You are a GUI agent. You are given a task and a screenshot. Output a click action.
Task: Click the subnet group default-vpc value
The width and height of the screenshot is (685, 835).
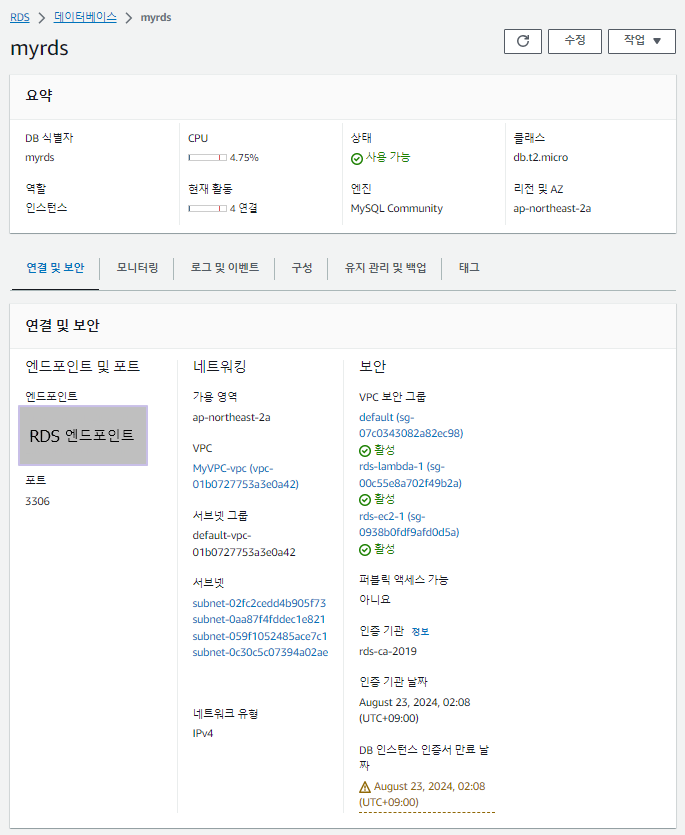[x=244, y=544]
